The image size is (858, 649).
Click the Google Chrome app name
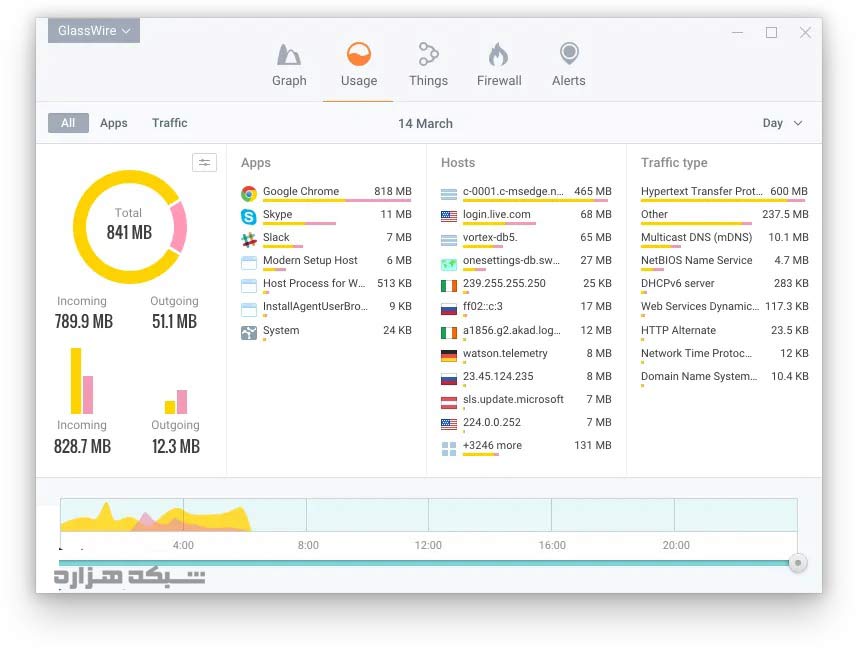point(301,192)
